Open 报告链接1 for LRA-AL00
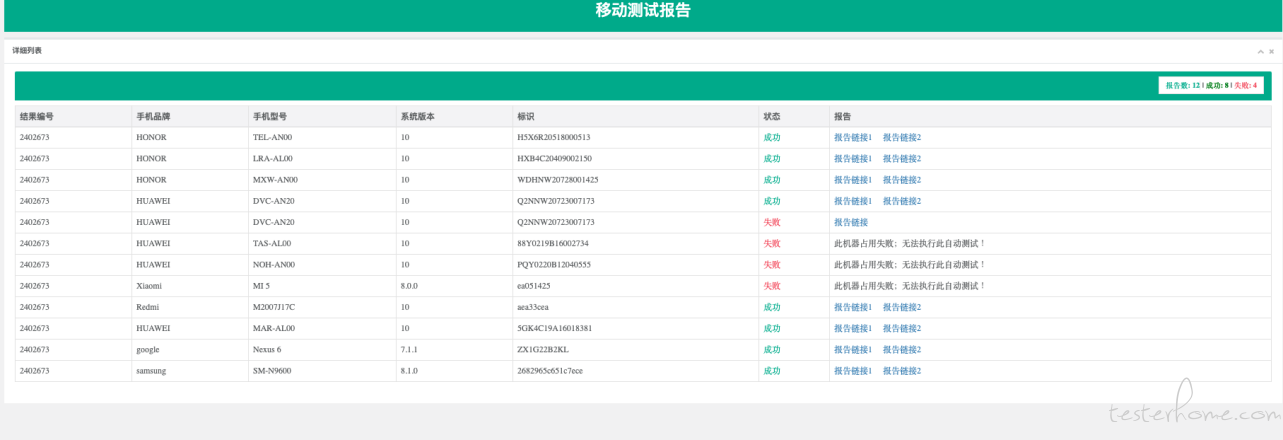Screen dimensions: 1283x440 (x=853, y=159)
